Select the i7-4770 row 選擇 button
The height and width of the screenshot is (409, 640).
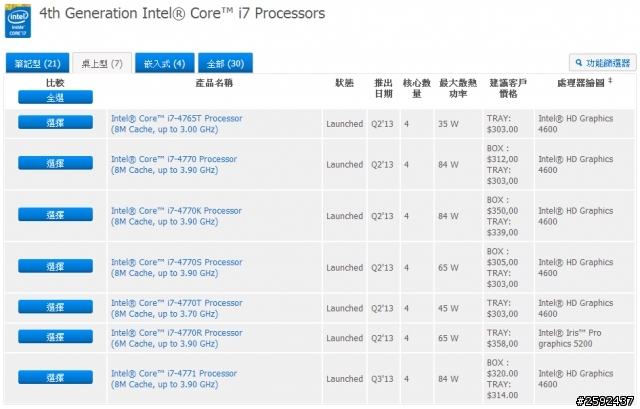click(x=55, y=163)
